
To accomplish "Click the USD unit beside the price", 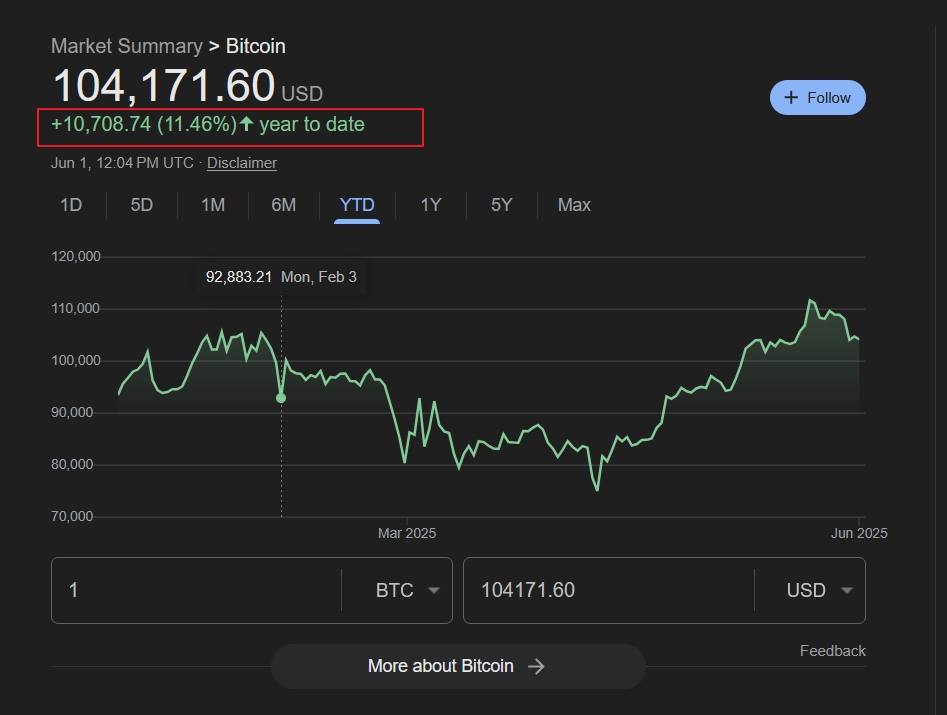I will click(x=302, y=94).
